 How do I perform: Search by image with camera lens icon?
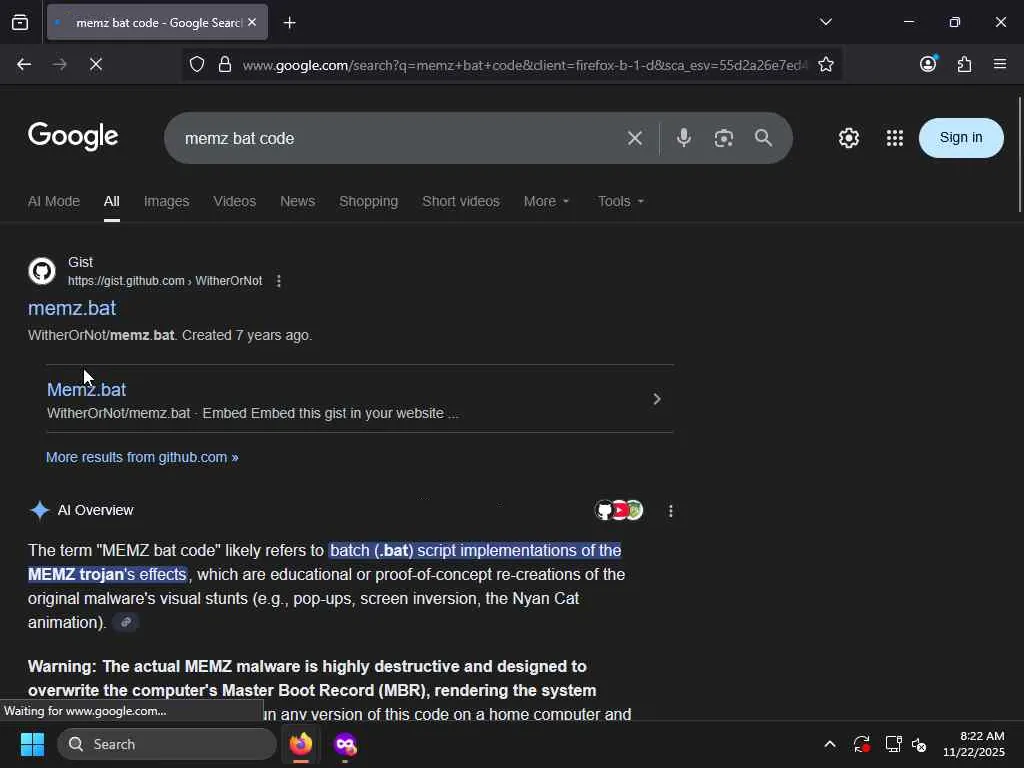tap(724, 138)
